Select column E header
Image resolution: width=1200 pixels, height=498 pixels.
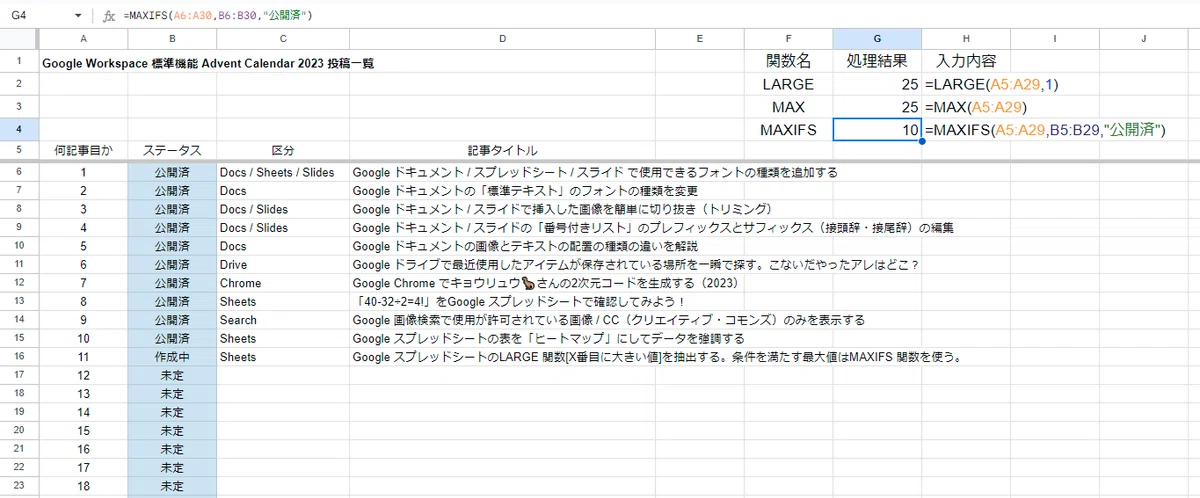pos(700,39)
